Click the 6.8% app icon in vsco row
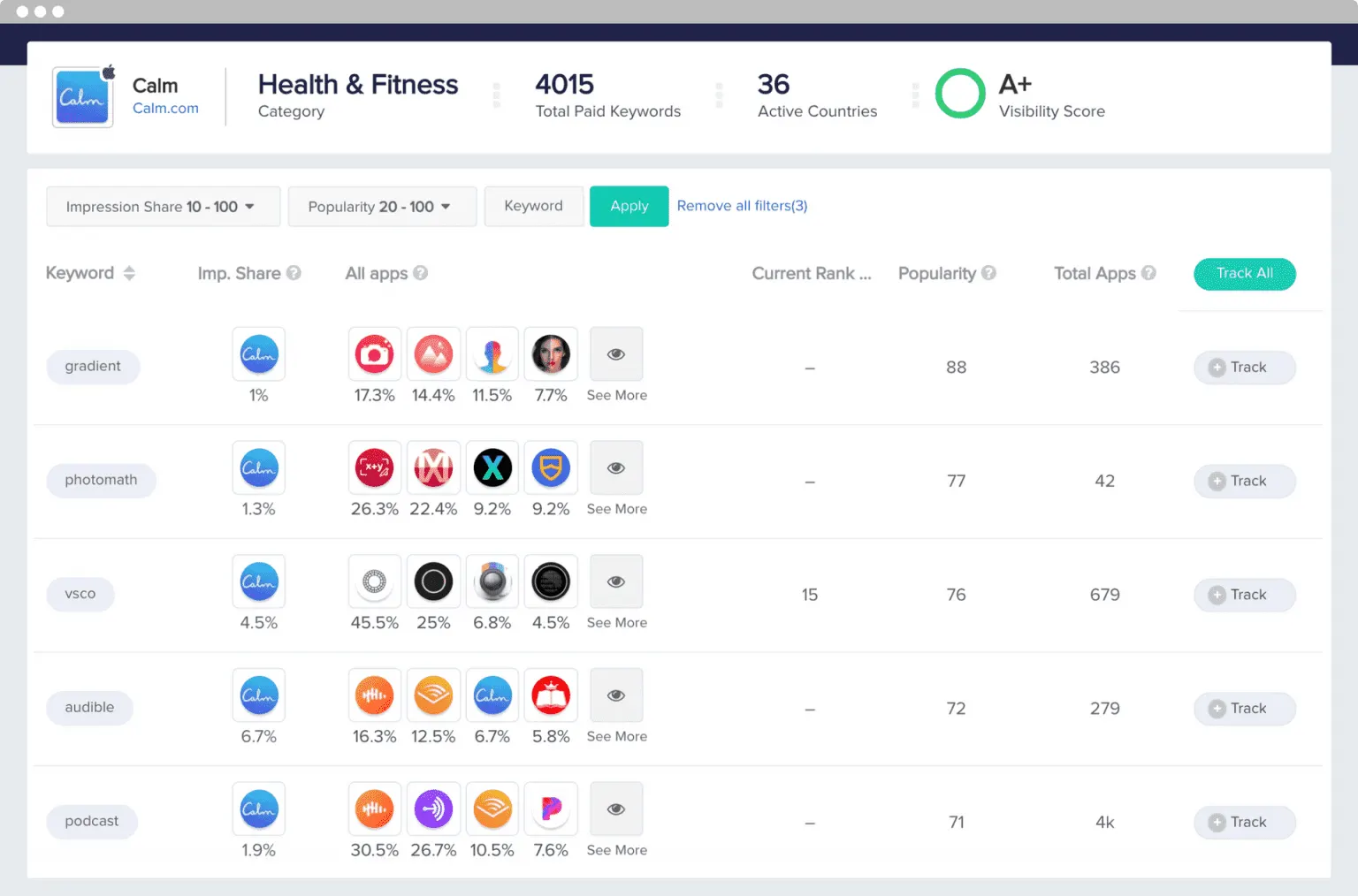This screenshot has height=896, width=1358. point(492,581)
